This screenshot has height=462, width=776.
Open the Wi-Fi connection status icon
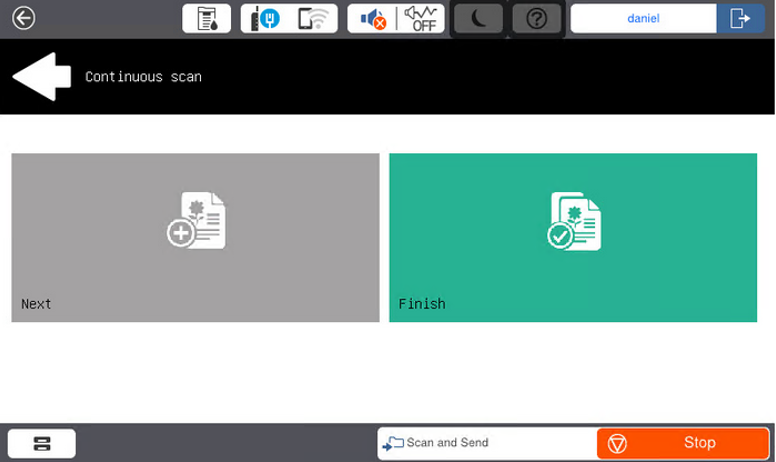click(314, 18)
